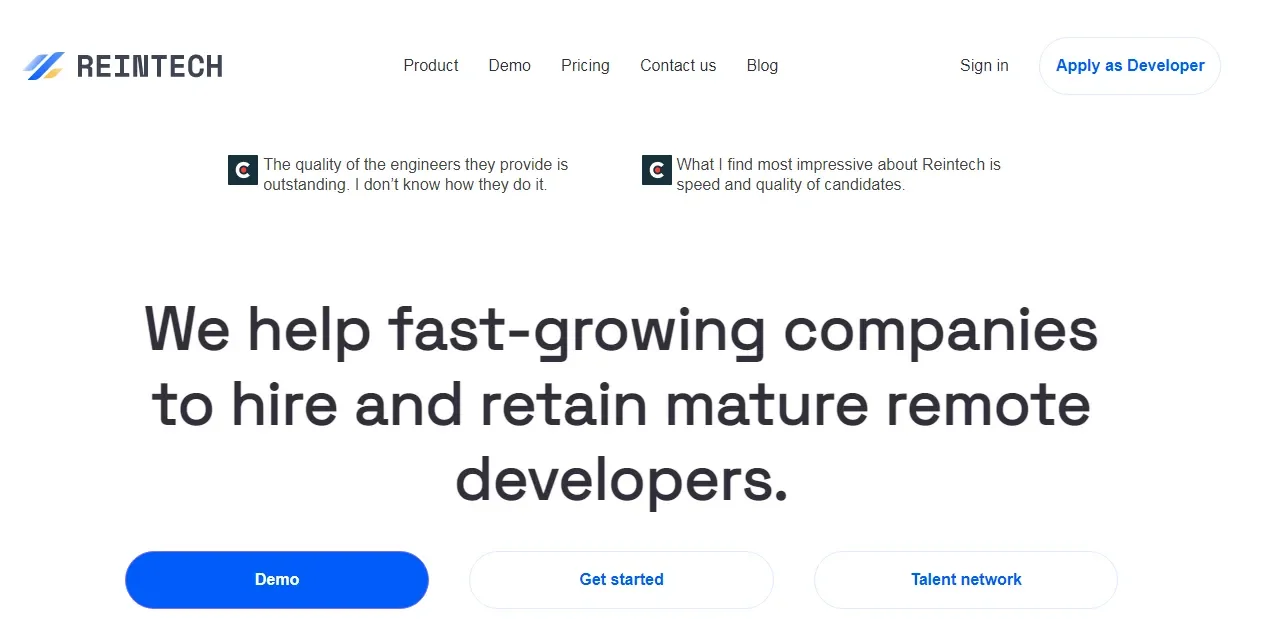Click the Clutch icon beside speed testimonial
1267x619 pixels.
656,170
